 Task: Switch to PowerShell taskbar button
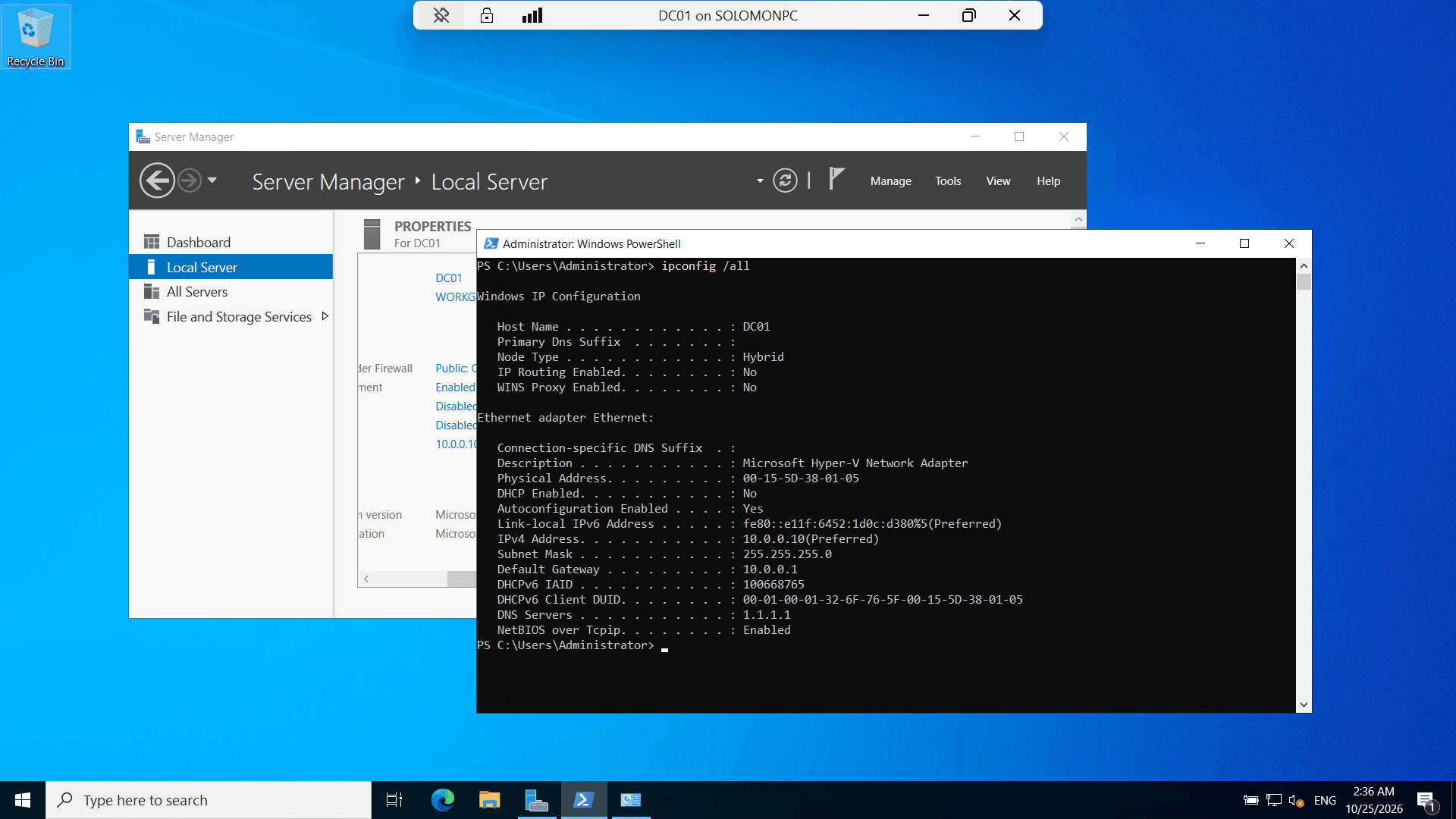click(584, 800)
